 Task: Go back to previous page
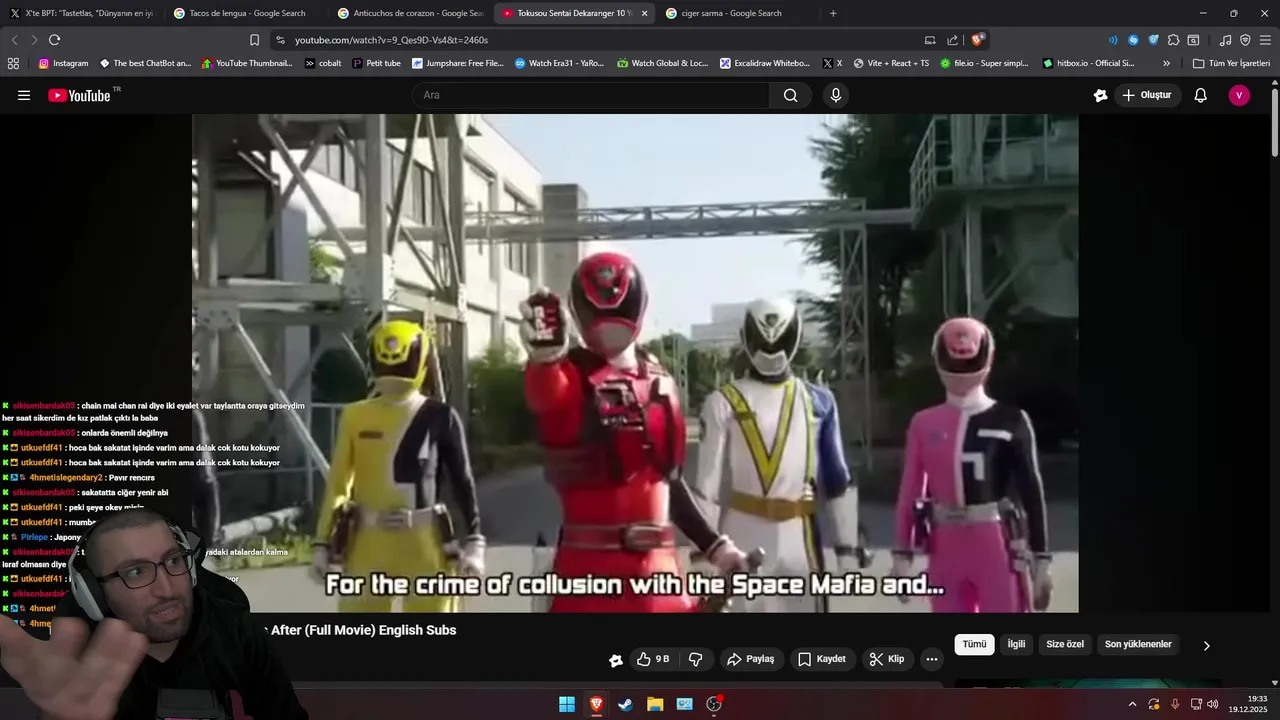point(14,40)
